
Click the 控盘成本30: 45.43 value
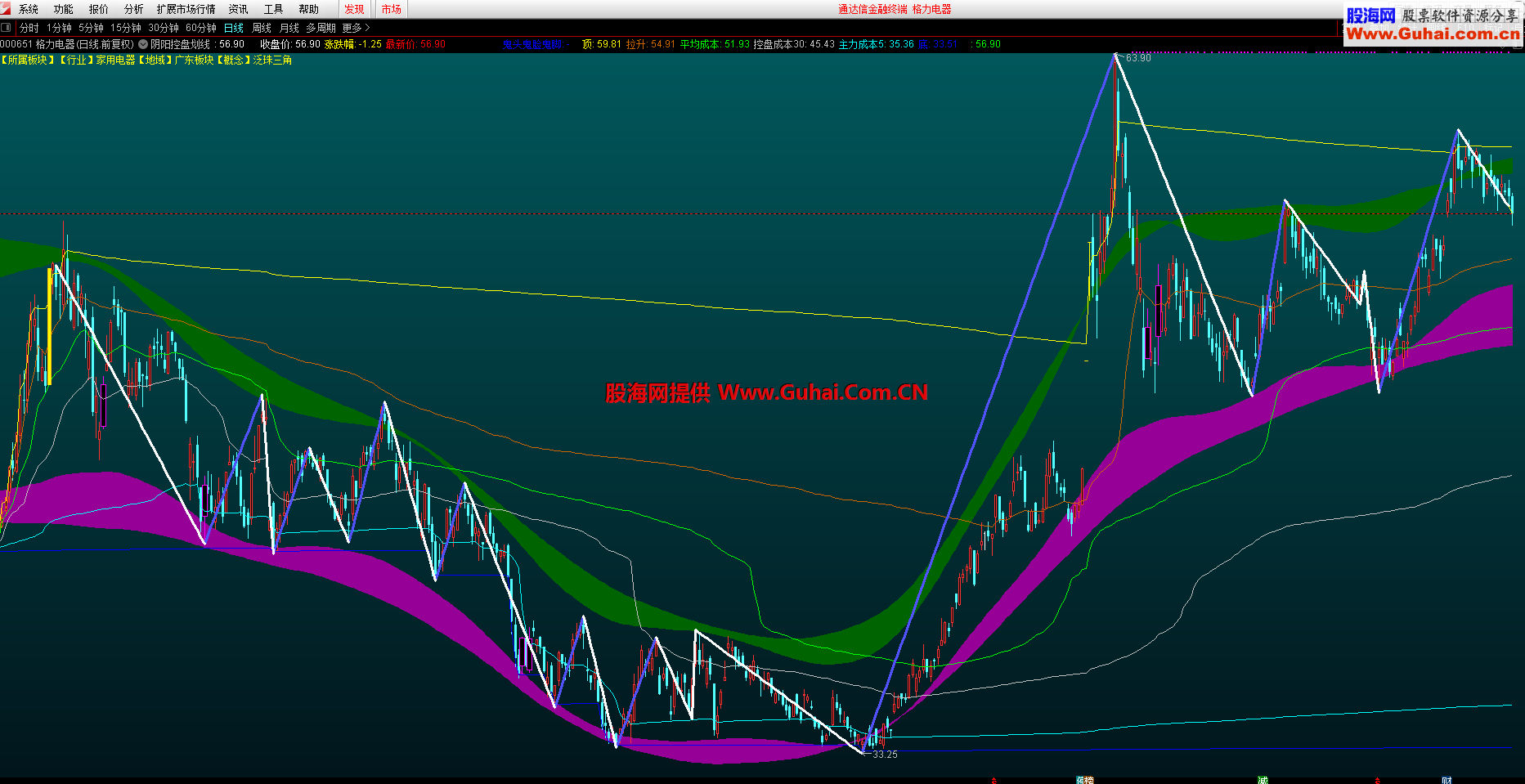coord(794,44)
